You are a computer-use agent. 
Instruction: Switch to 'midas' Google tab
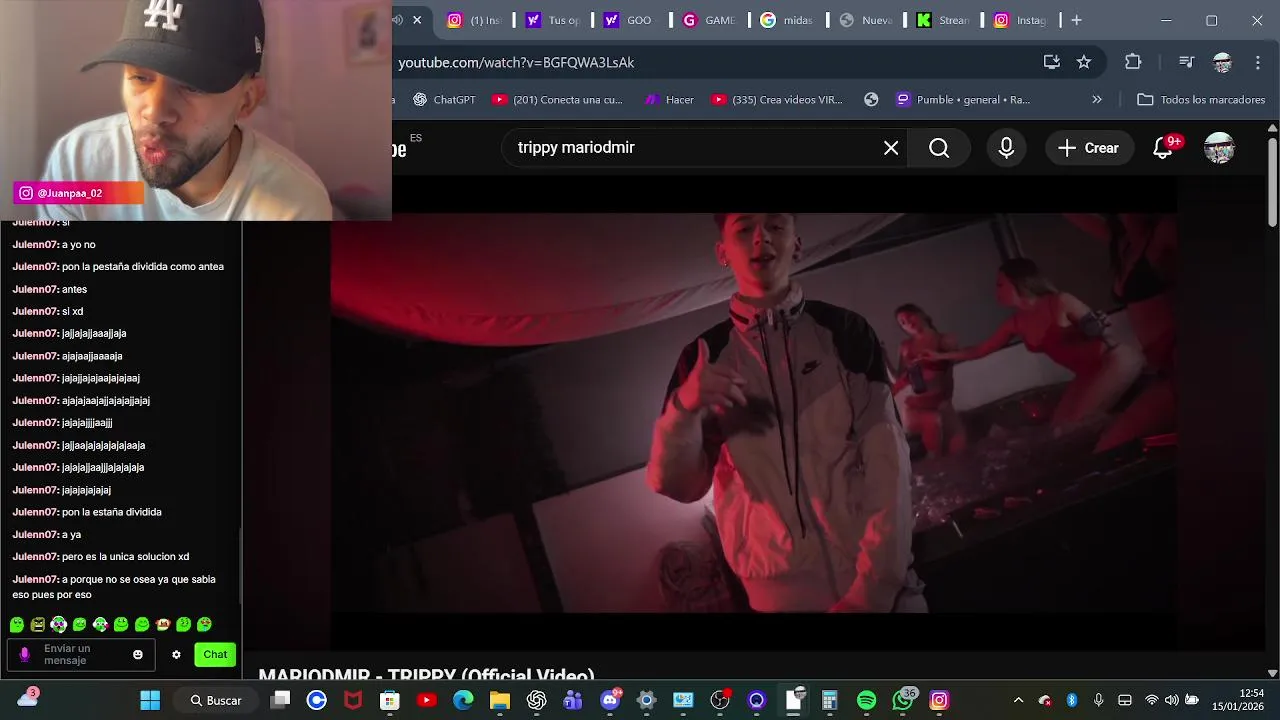787,20
